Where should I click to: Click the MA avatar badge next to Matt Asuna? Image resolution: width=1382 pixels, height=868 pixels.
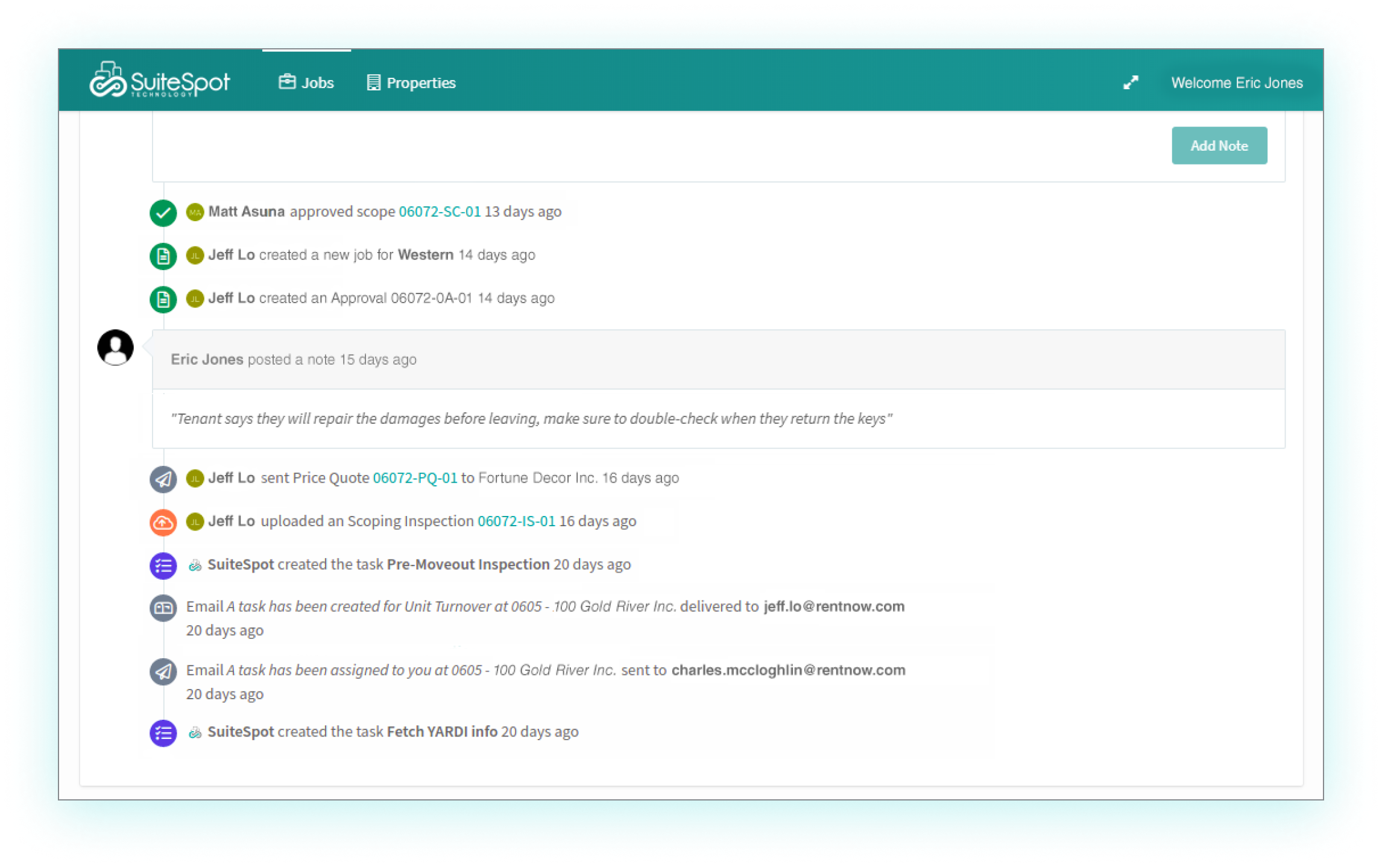pyautogui.click(x=194, y=212)
